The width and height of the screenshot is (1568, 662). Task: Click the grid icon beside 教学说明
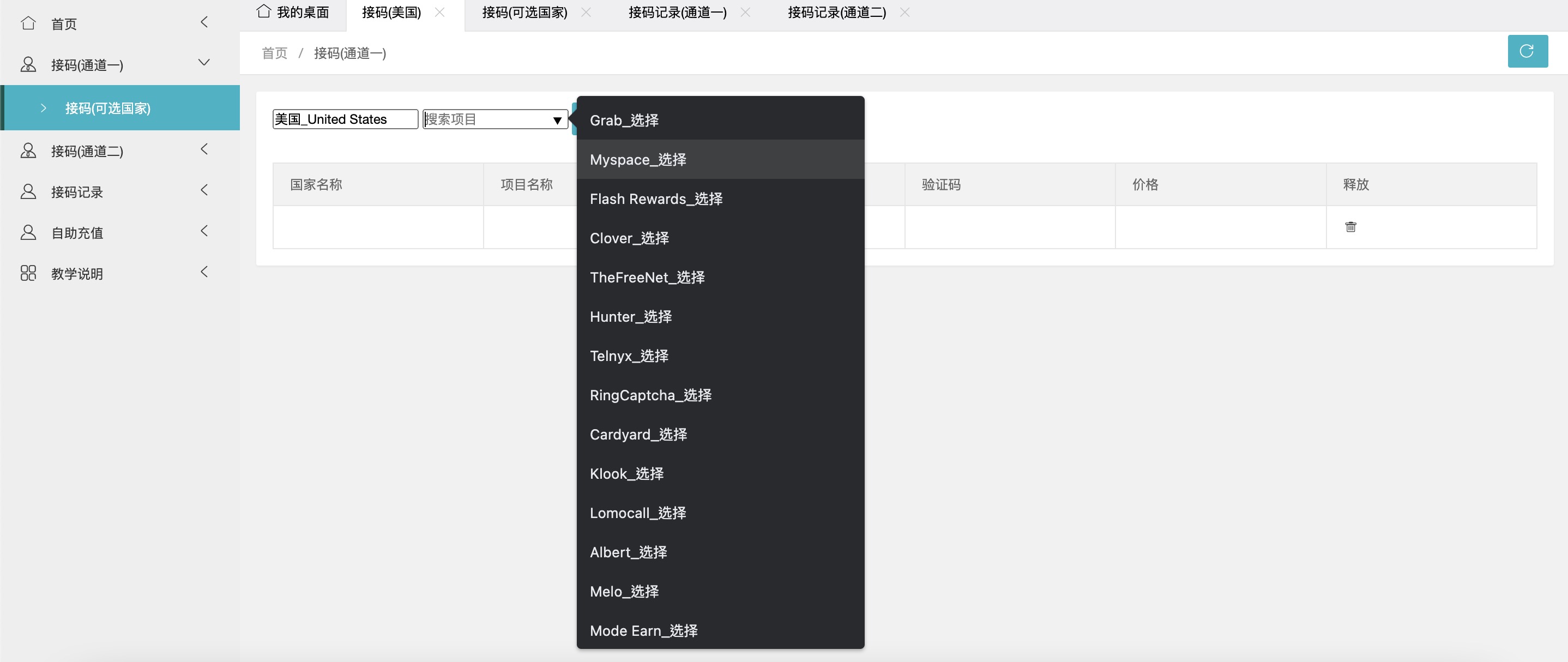[28, 273]
